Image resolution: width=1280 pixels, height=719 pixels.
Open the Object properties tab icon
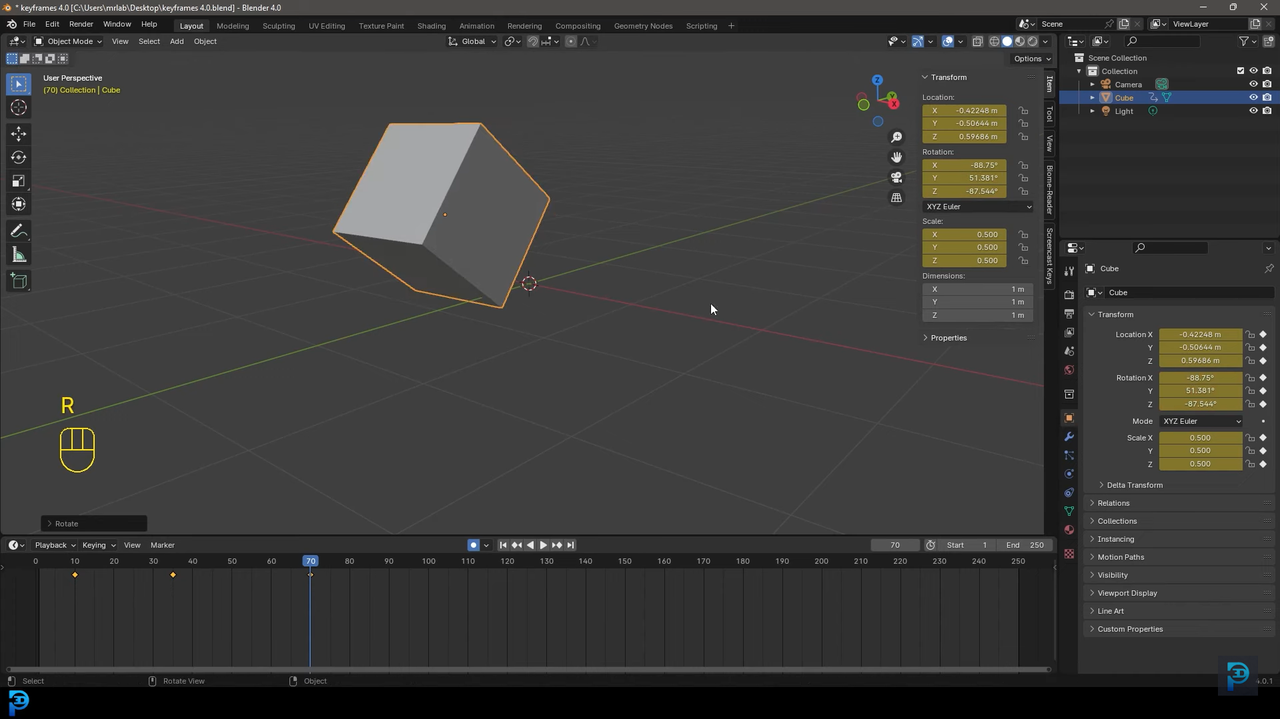[x=1069, y=418]
